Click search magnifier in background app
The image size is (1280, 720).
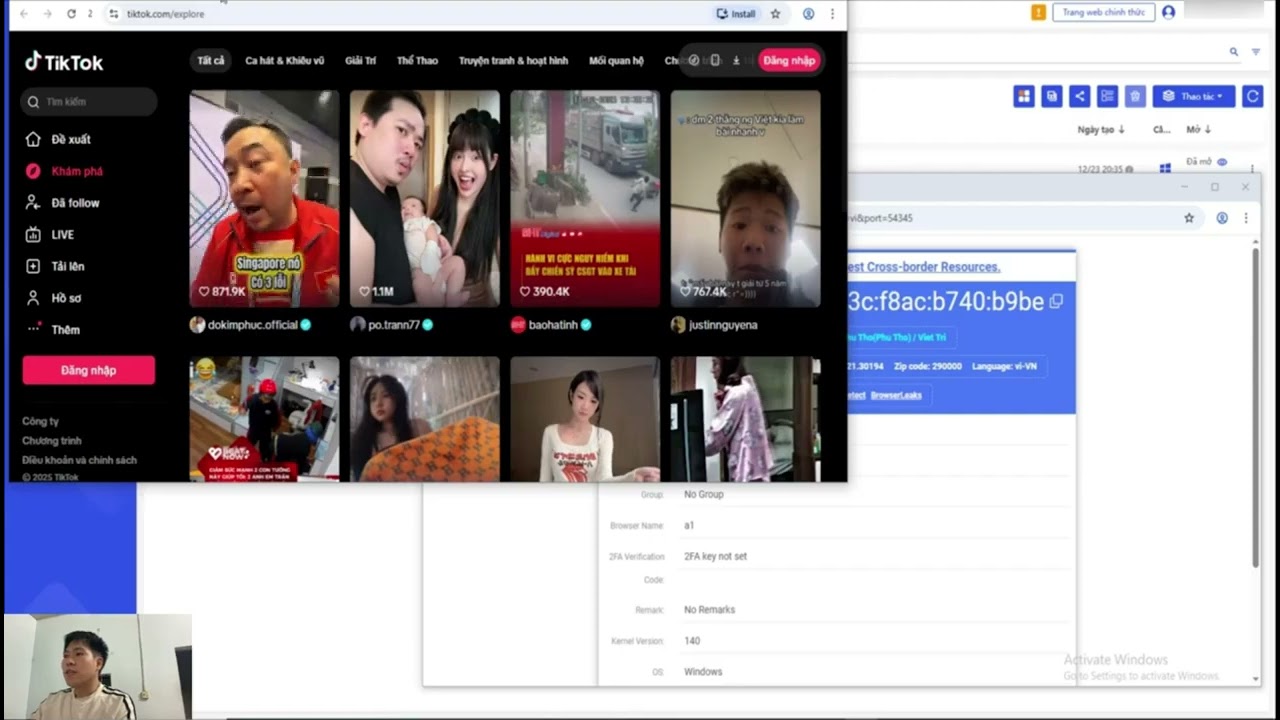point(1234,52)
